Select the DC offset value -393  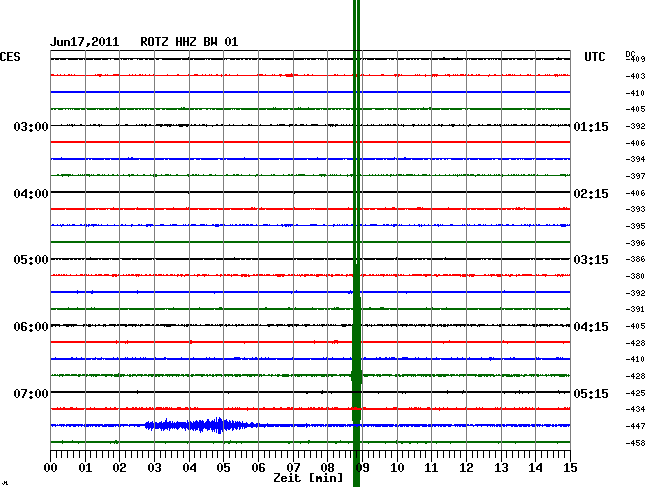635,209
